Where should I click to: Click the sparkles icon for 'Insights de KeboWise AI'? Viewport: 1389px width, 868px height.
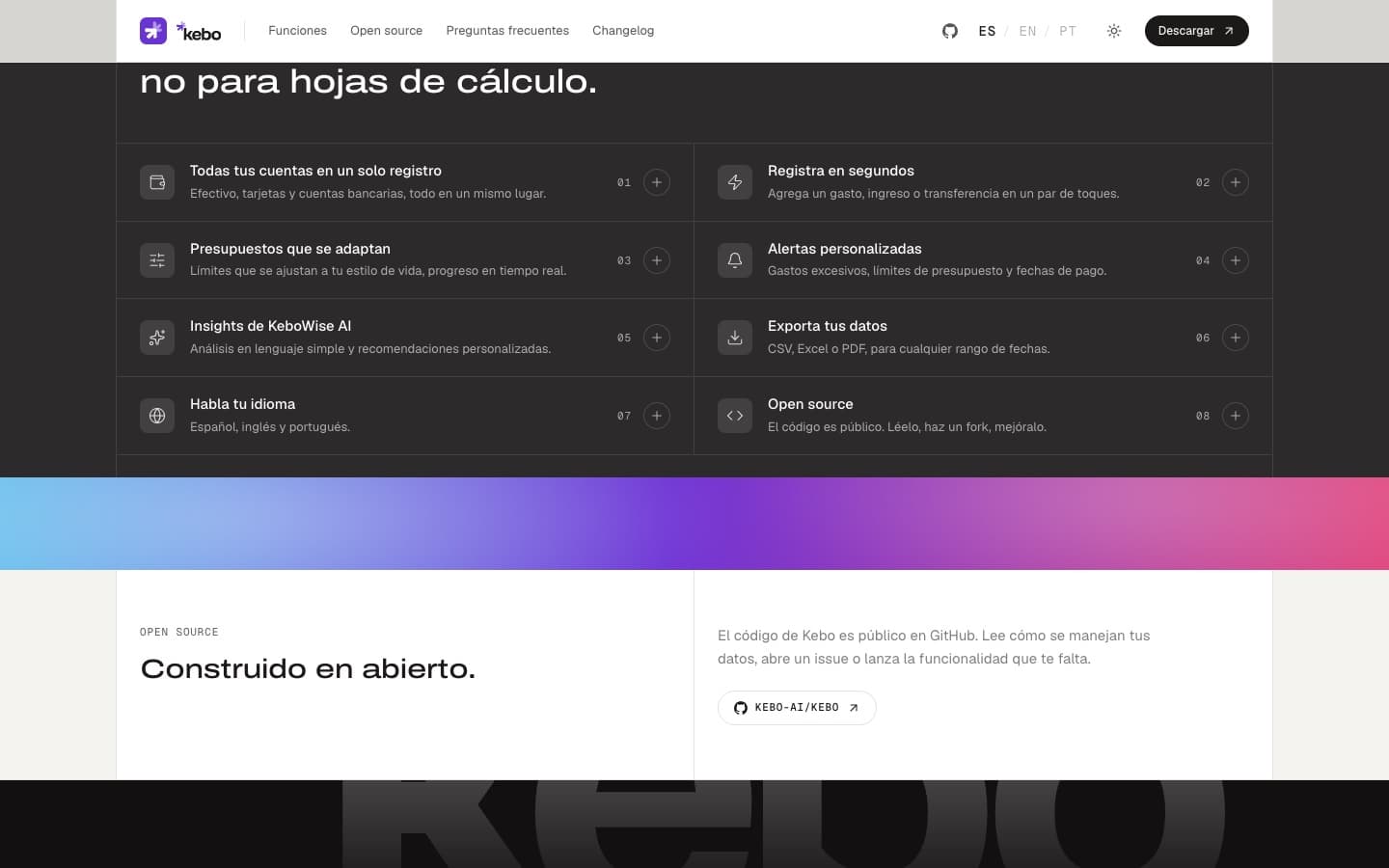point(157,338)
